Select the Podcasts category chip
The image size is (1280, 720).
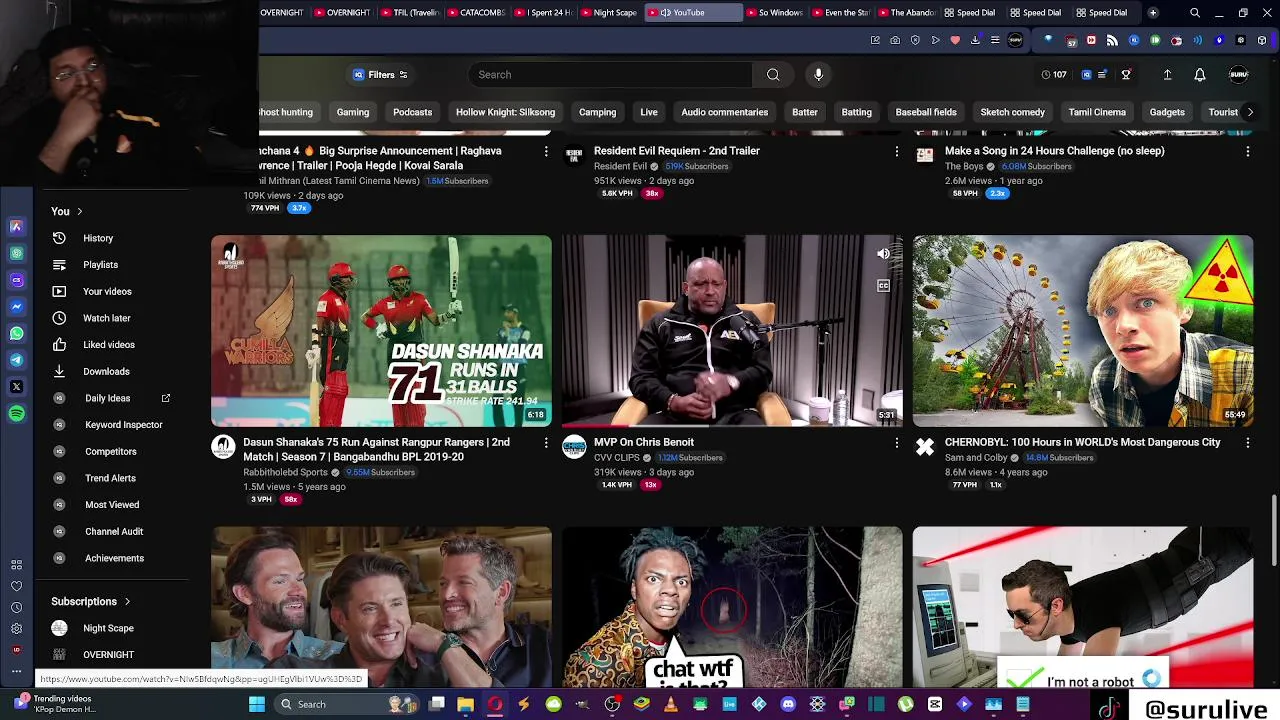(x=412, y=112)
